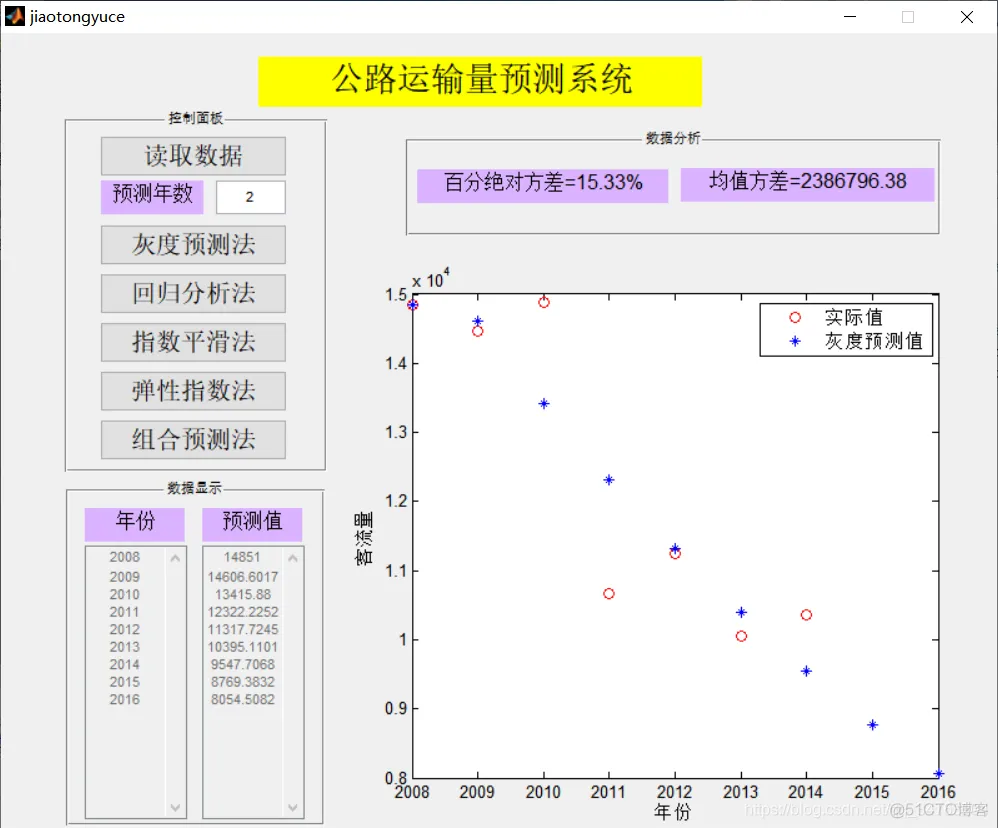Click the jiaotongyuce application icon in the title bar
998x828 pixels.
(13, 16)
